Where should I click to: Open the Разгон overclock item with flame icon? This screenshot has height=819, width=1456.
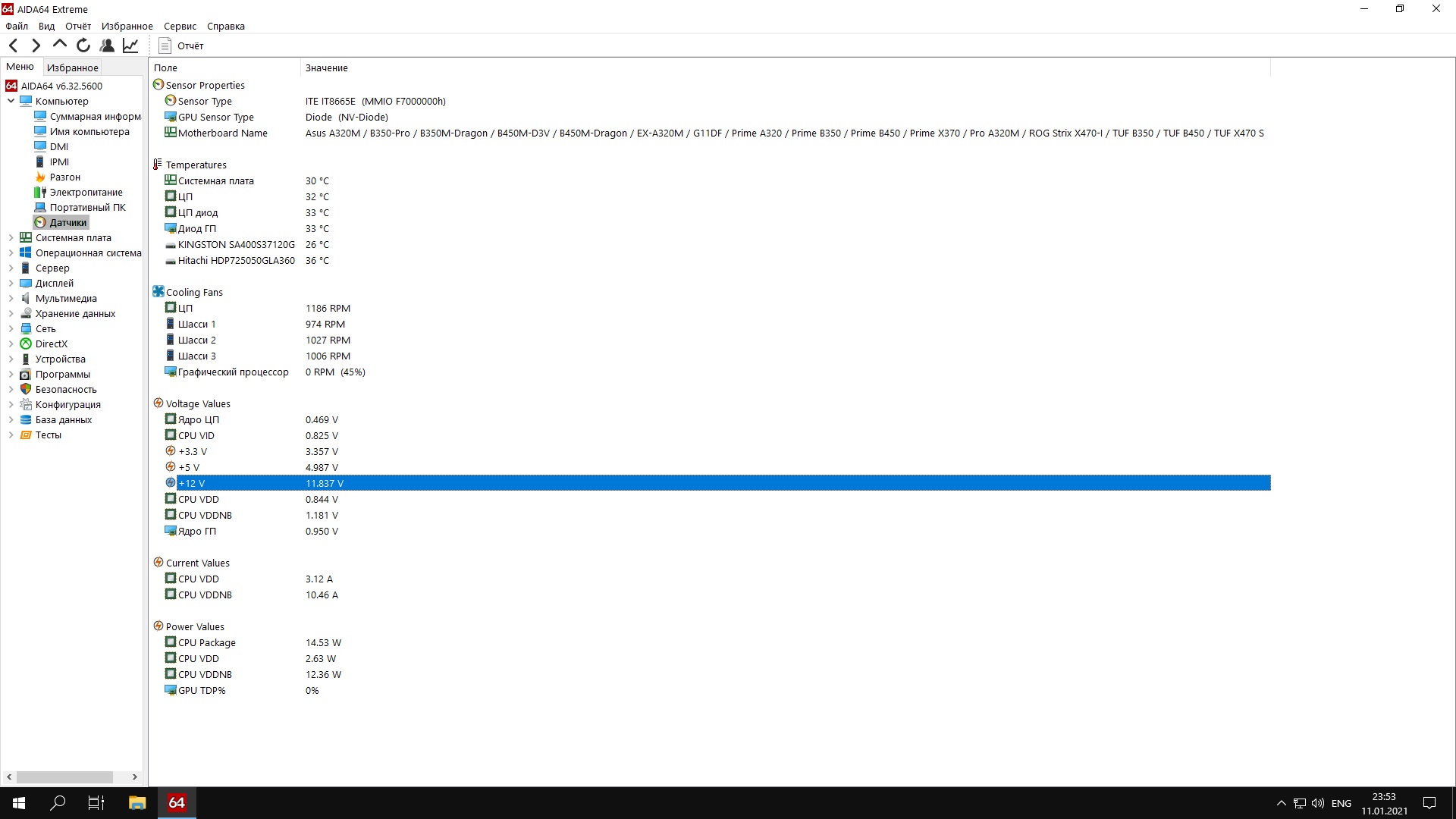pos(58,177)
